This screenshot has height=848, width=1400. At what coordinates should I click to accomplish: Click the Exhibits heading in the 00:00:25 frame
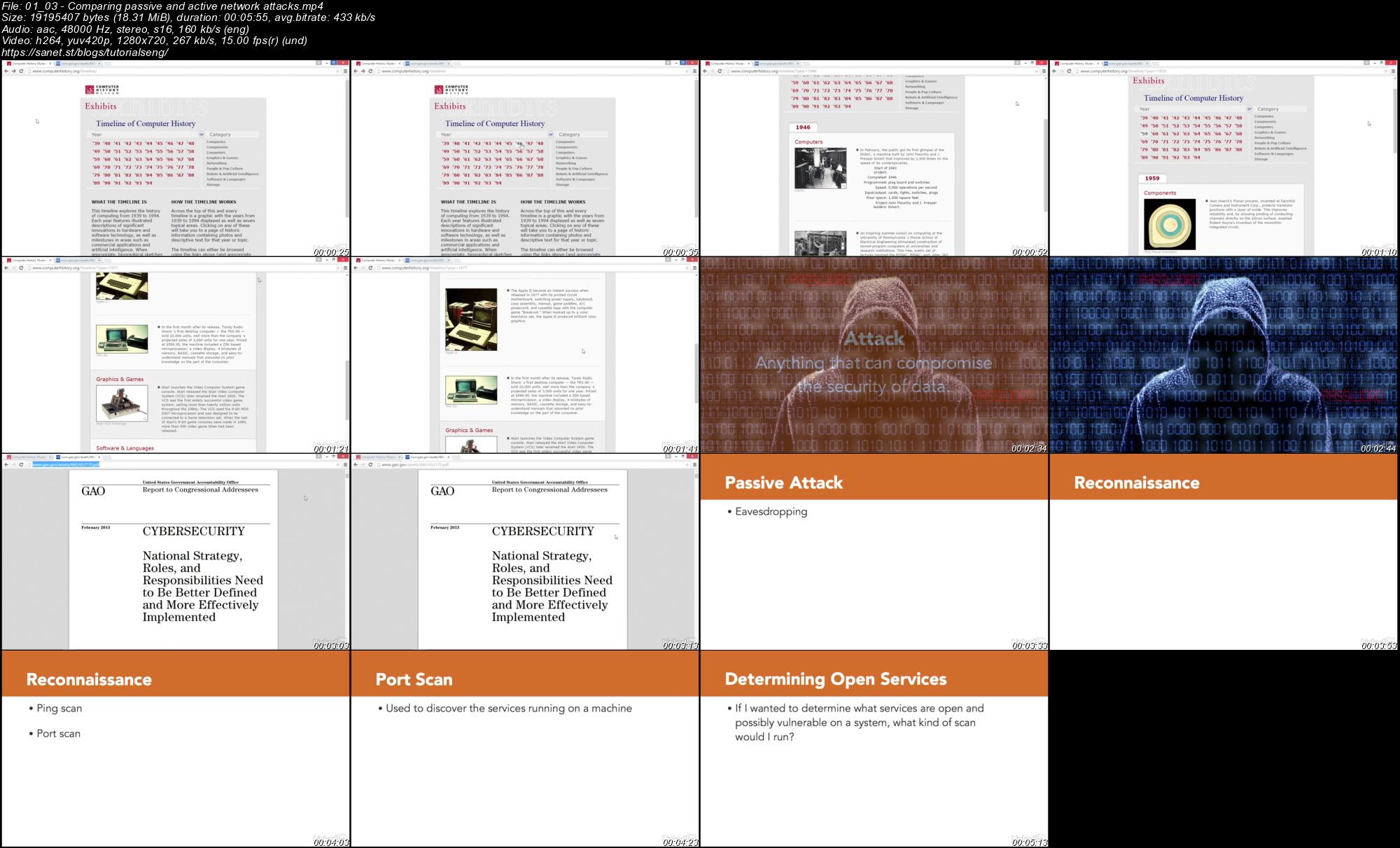(101, 106)
